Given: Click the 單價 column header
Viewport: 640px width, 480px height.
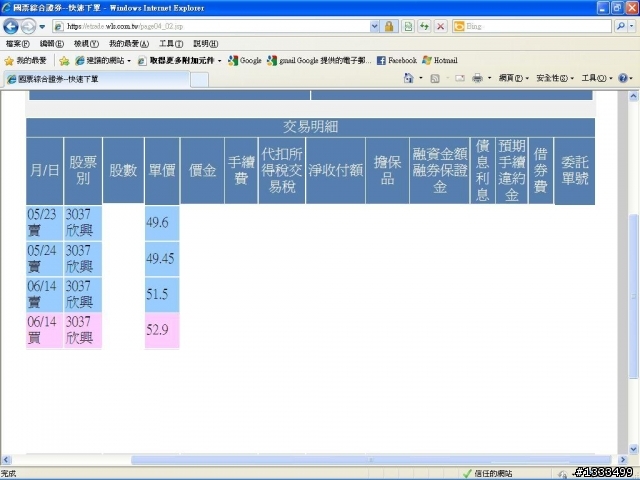Looking at the screenshot, I should pyautogui.click(x=162, y=171).
